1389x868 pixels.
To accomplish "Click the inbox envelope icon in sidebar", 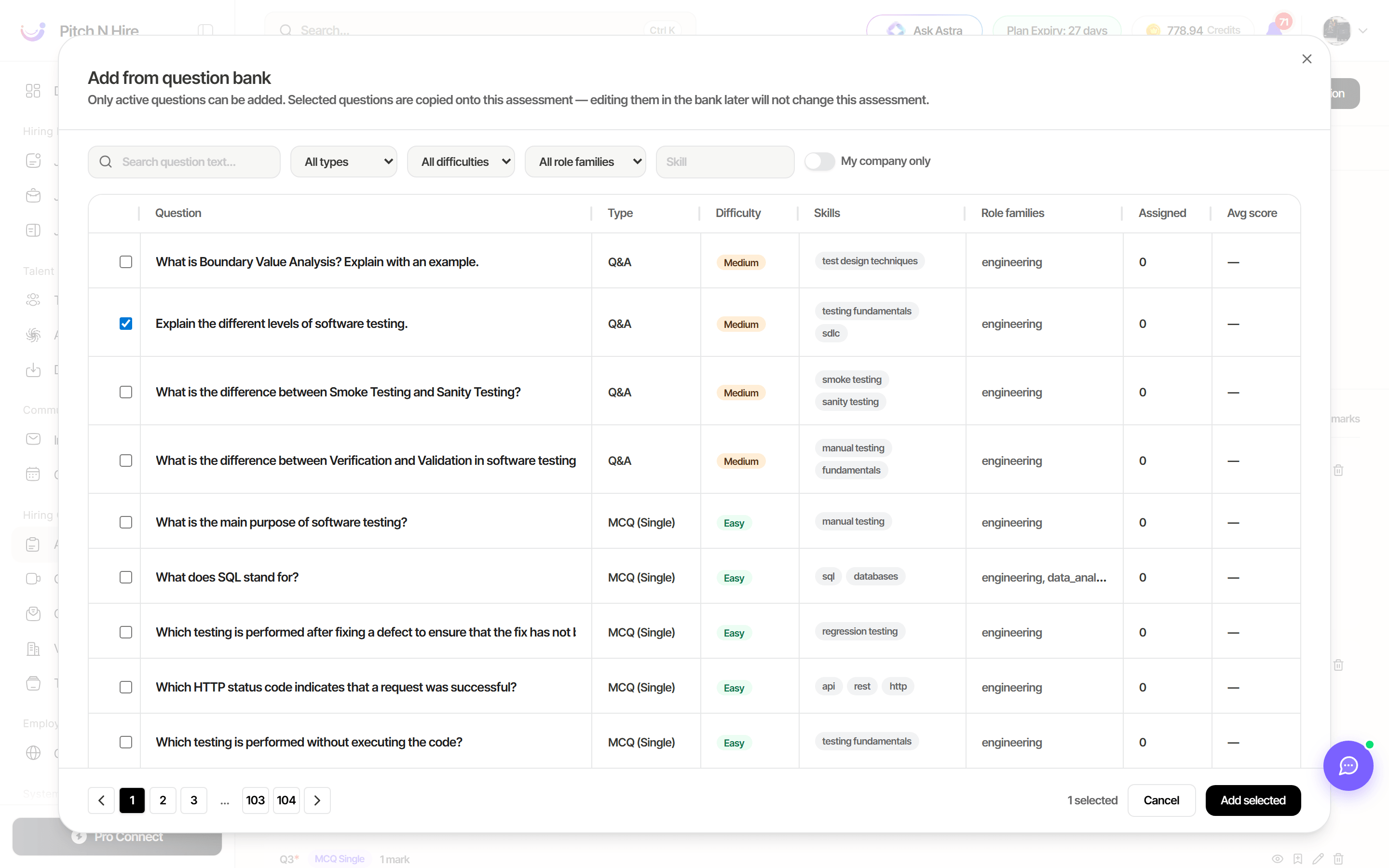I will pos(33,439).
